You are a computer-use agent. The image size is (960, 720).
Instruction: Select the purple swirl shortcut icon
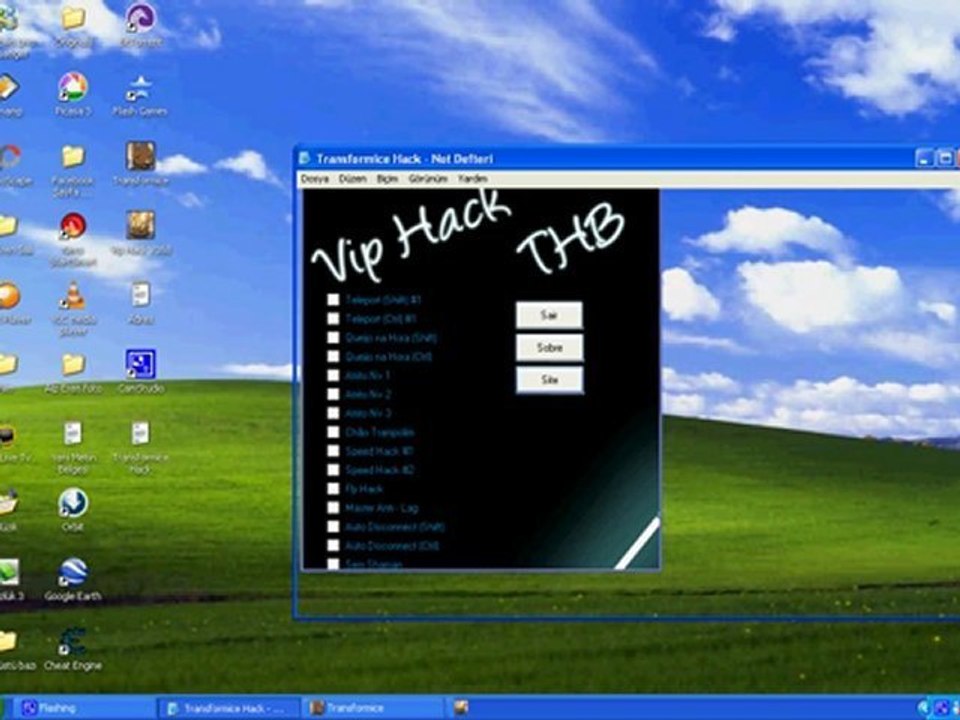coord(140,25)
